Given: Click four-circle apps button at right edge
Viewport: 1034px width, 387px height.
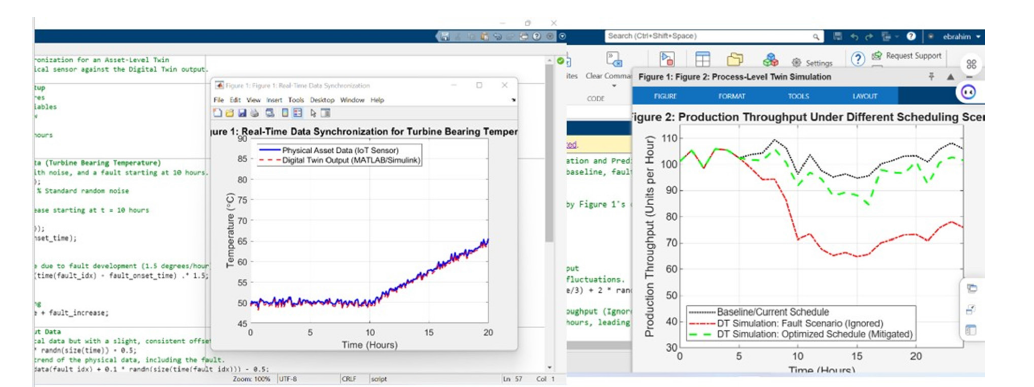Looking at the screenshot, I should click(x=971, y=64).
